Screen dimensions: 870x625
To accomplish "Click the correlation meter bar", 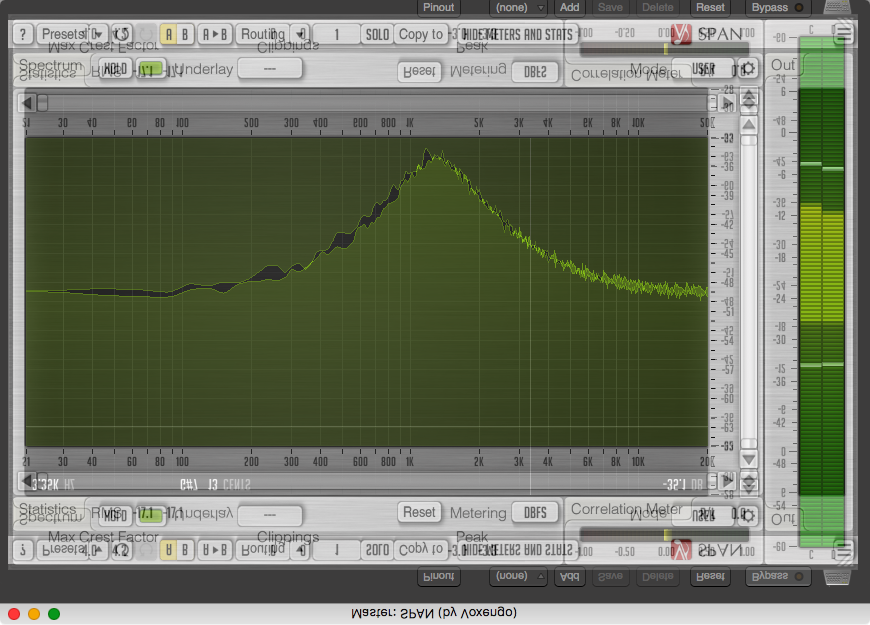I will click(x=623, y=49).
